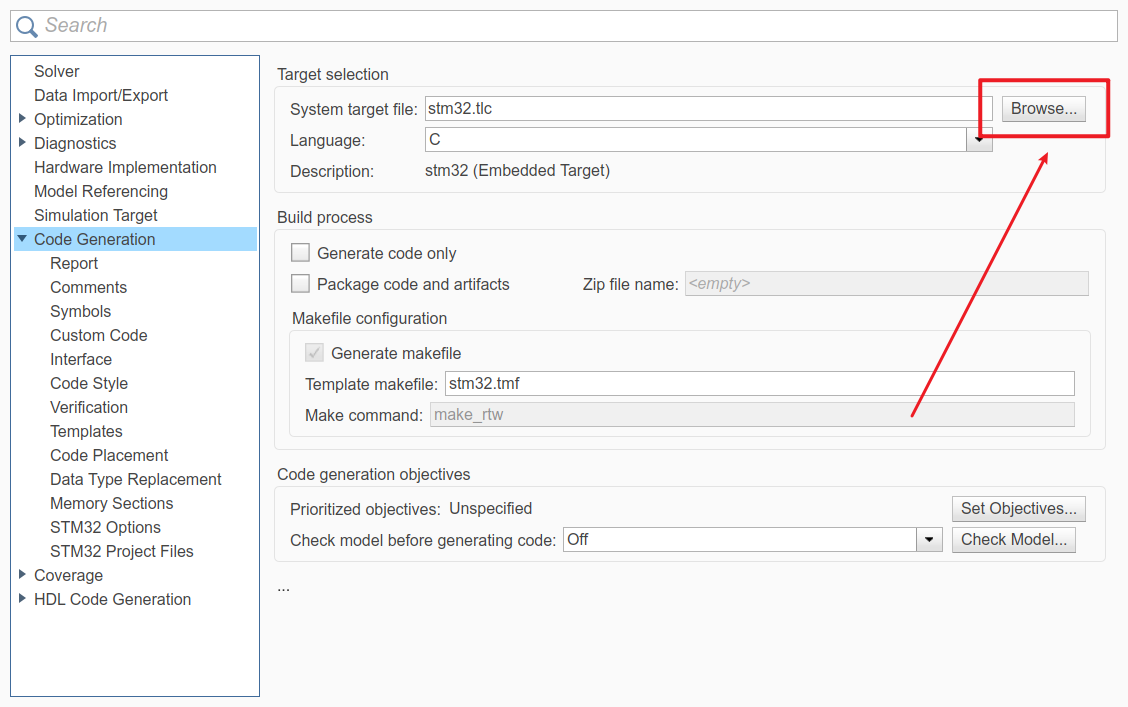Click the Browse button
The height and width of the screenshot is (707, 1128).
click(x=1043, y=109)
